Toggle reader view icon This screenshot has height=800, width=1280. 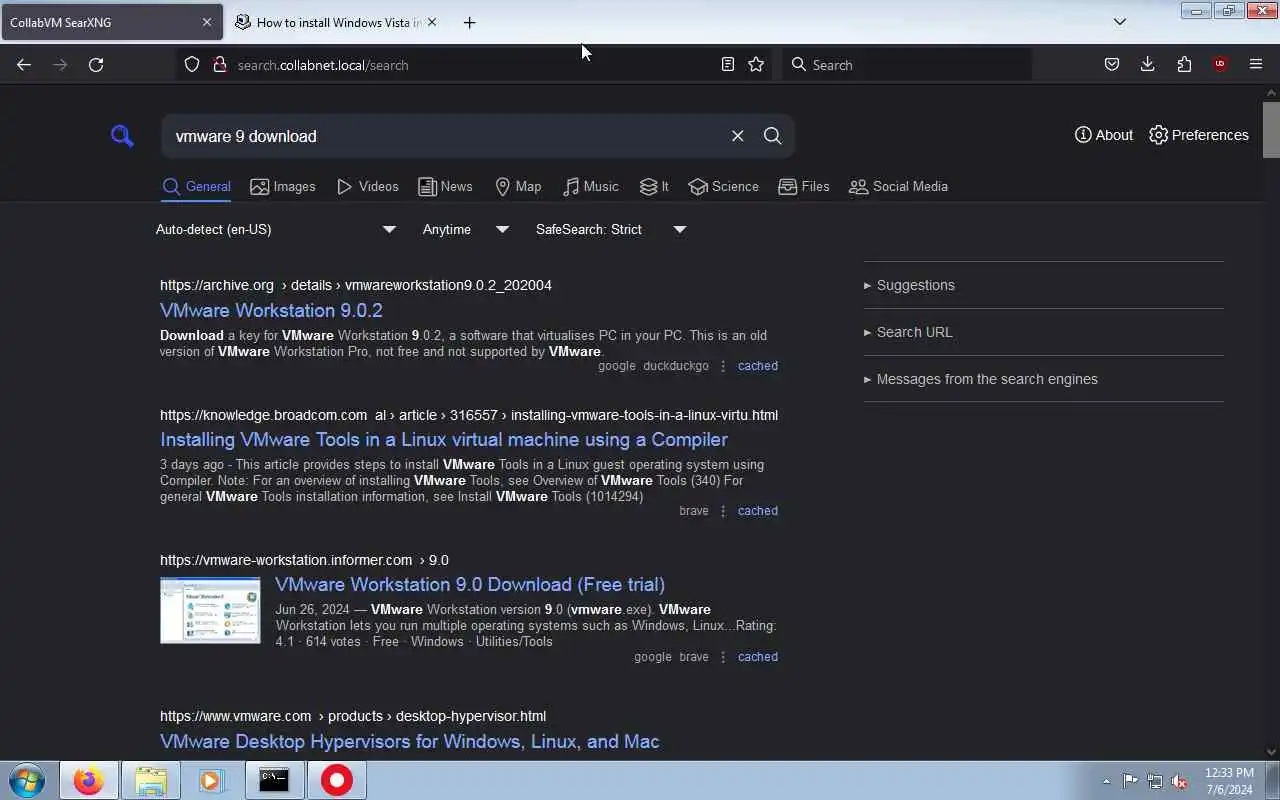(x=728, y=64)
